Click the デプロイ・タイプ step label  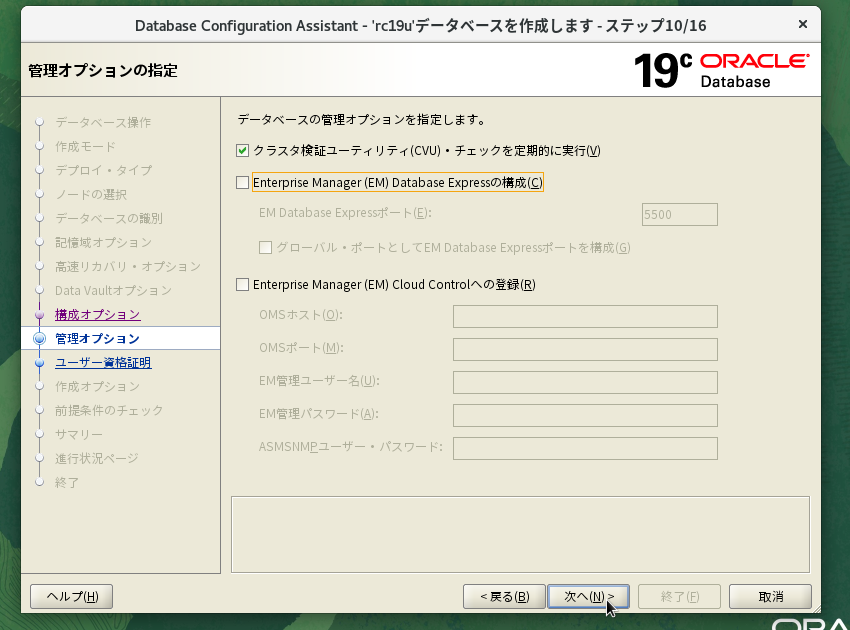104,170
